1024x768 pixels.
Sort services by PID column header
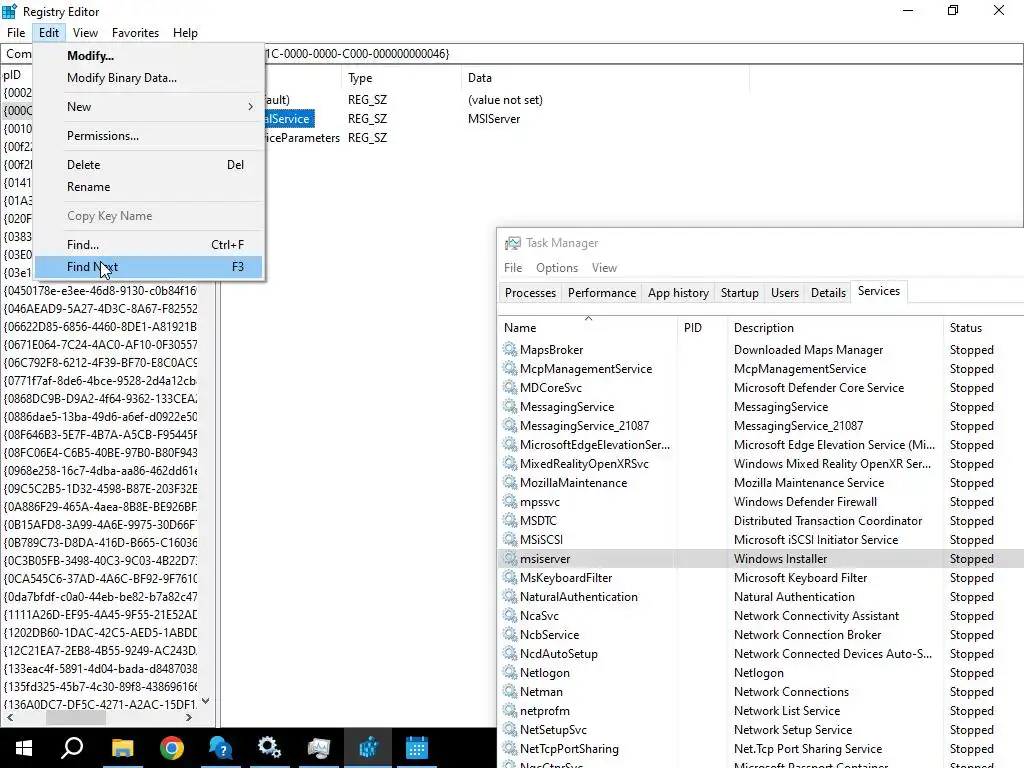(703, 328)
